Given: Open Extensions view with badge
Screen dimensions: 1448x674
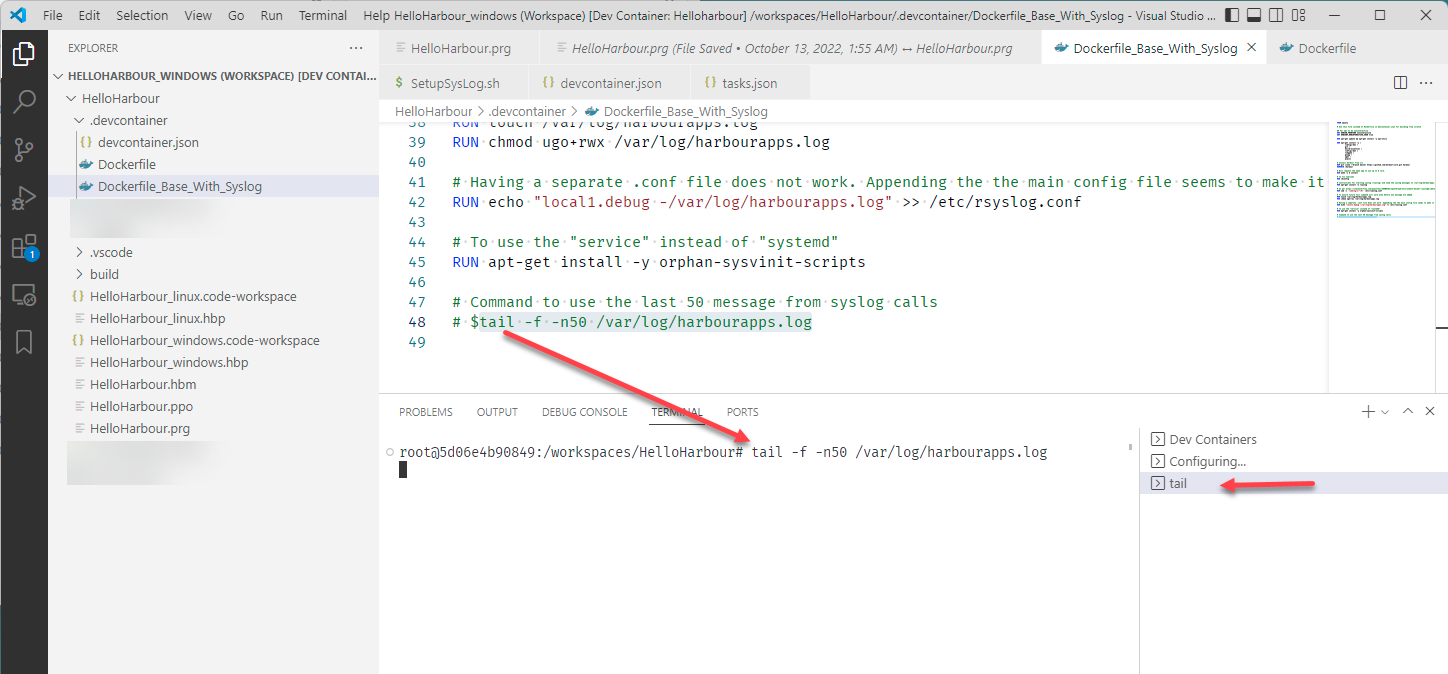Looking at the screenshot, I should coord(24,247).
